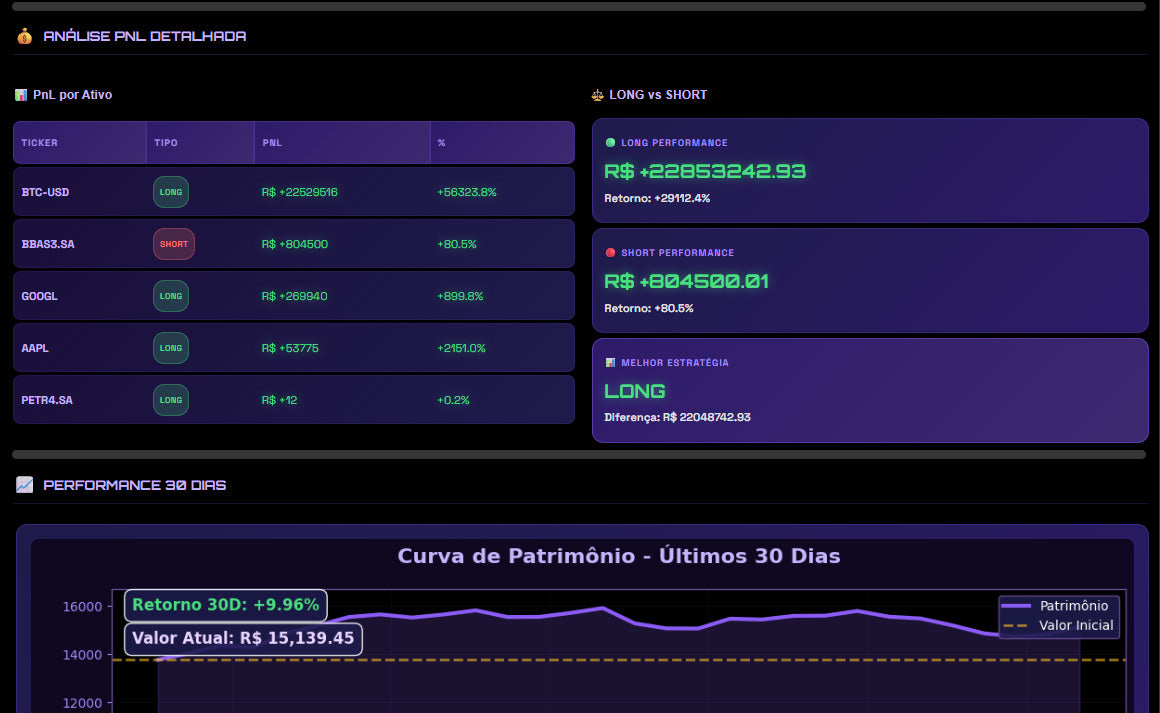Click the Retorno 30D annotation box on chart
This screenshot has width=1160, height=713.
[x=225, y=605]
